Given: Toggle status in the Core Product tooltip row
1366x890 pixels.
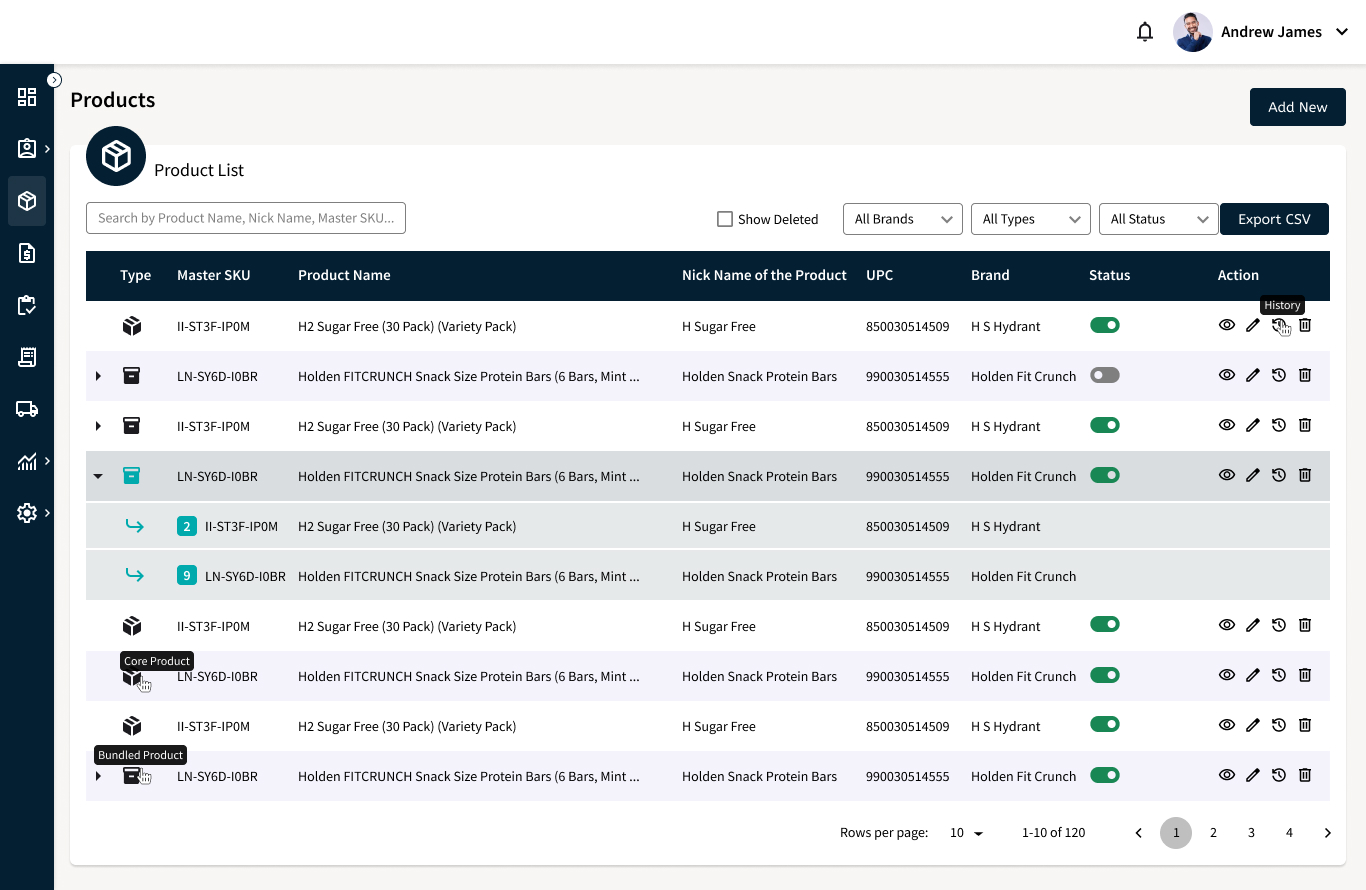Looking at the screenshot, I should click(x=1104, y=675).
